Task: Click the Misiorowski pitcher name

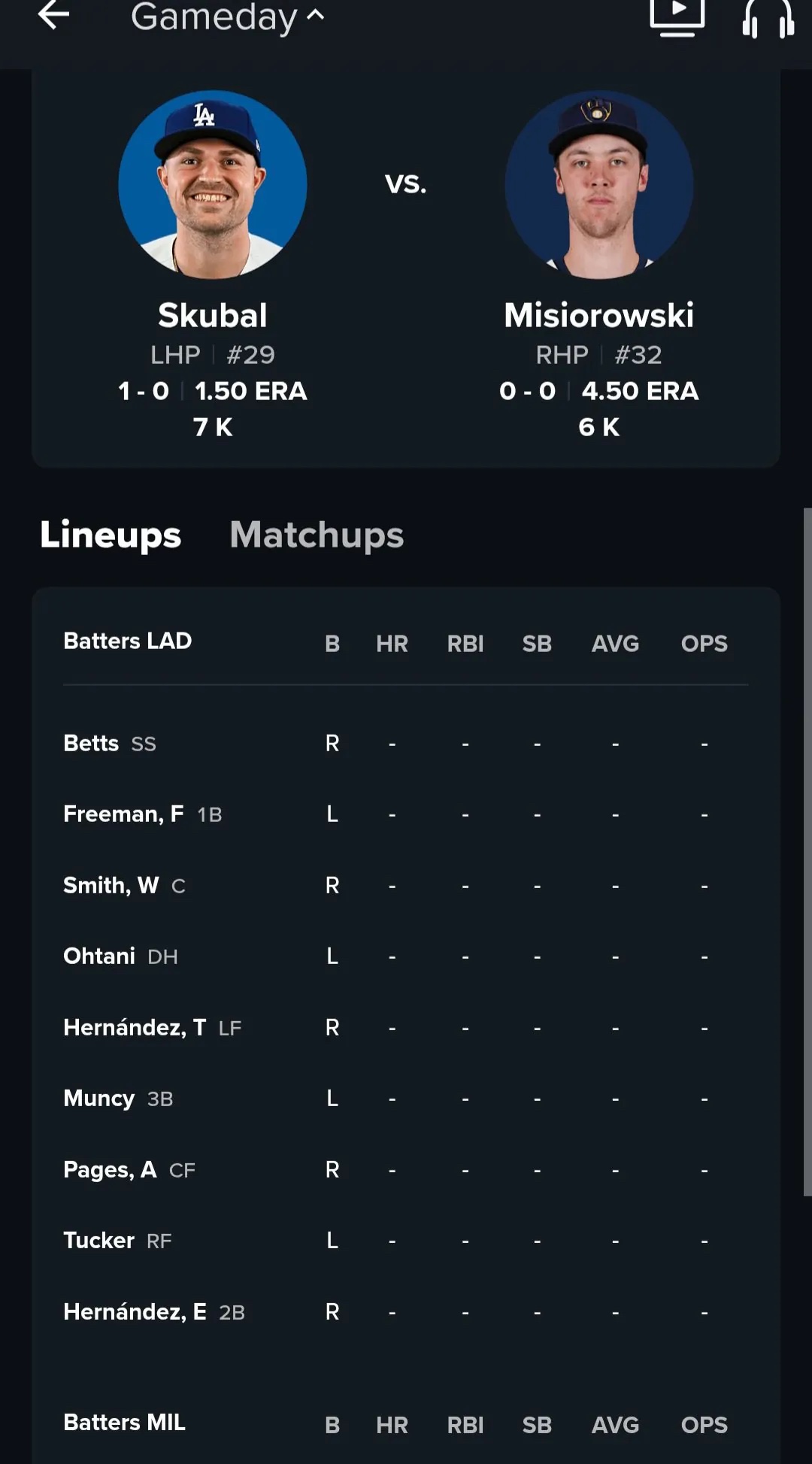Action: click(x=599, y=315)
